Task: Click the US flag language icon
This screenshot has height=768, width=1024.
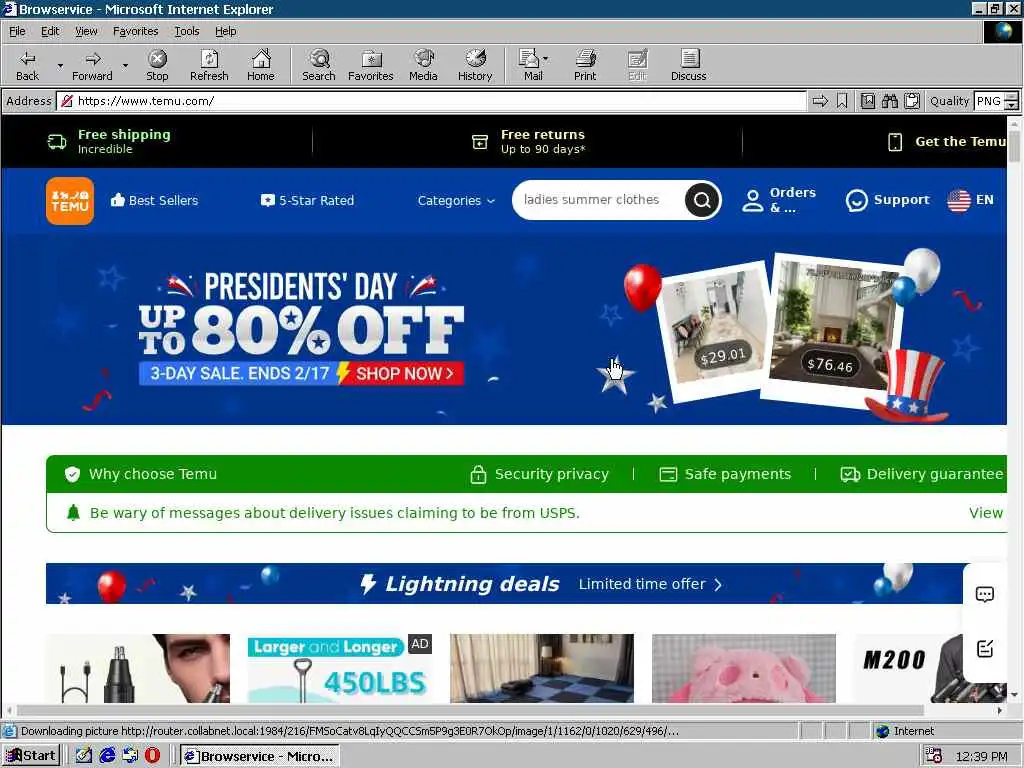Action: tap(959, 200)
